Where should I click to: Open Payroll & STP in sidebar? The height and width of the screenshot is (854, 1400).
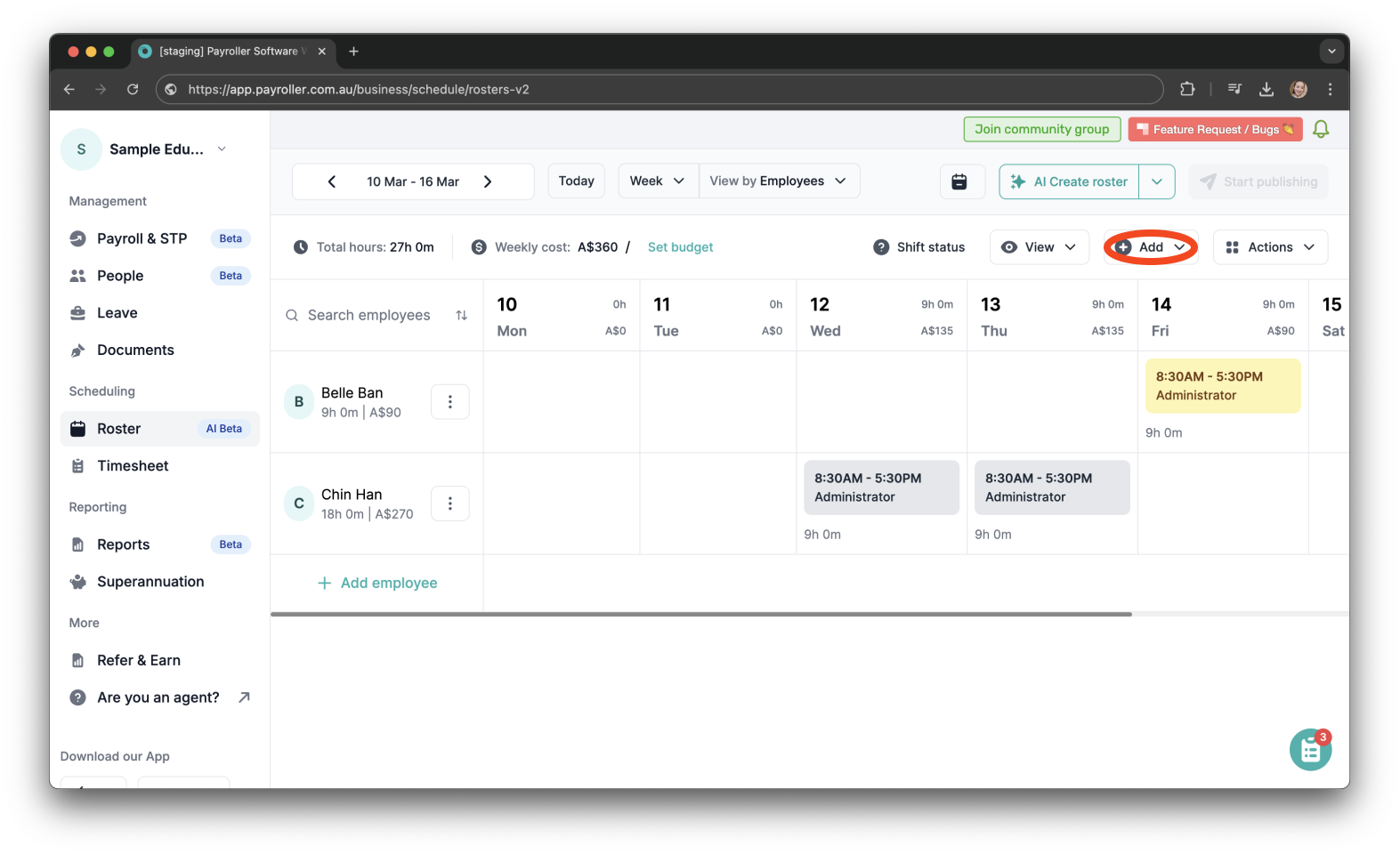(x=160, y=238)
